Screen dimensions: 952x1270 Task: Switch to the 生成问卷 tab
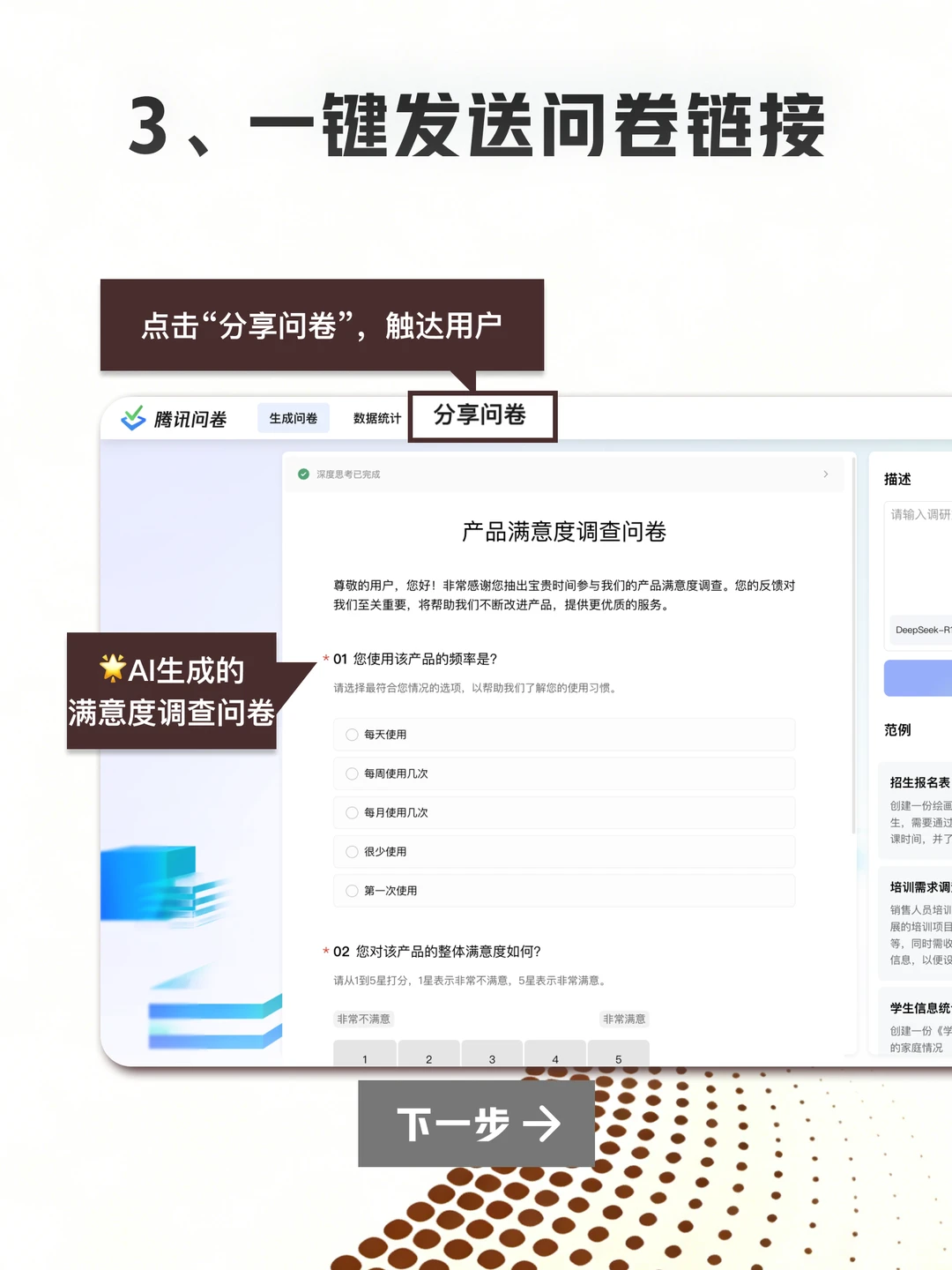point(294,418)
